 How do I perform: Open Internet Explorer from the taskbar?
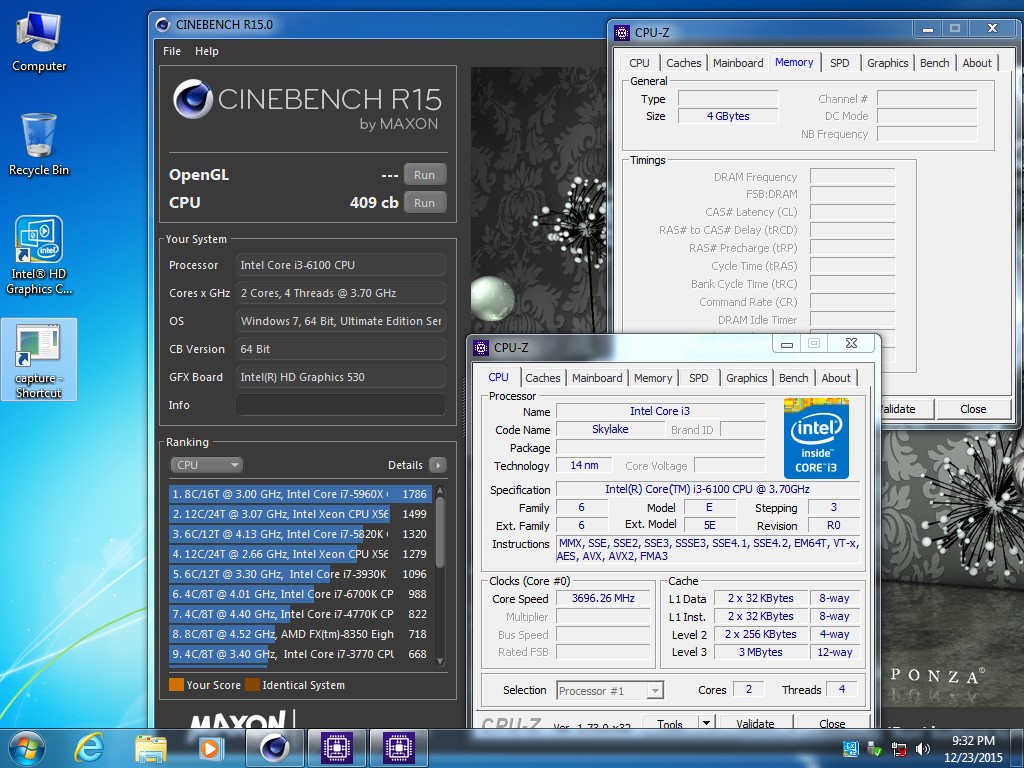point(89,748)
